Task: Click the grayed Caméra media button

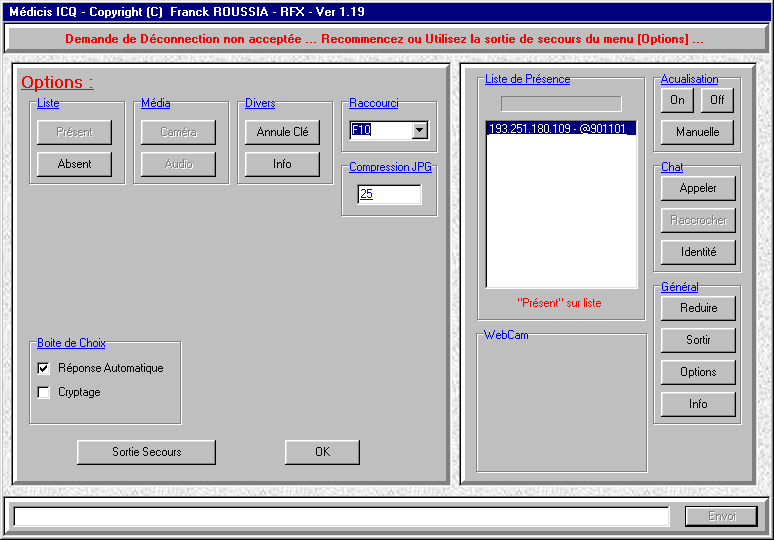Action: pos(178,132)
